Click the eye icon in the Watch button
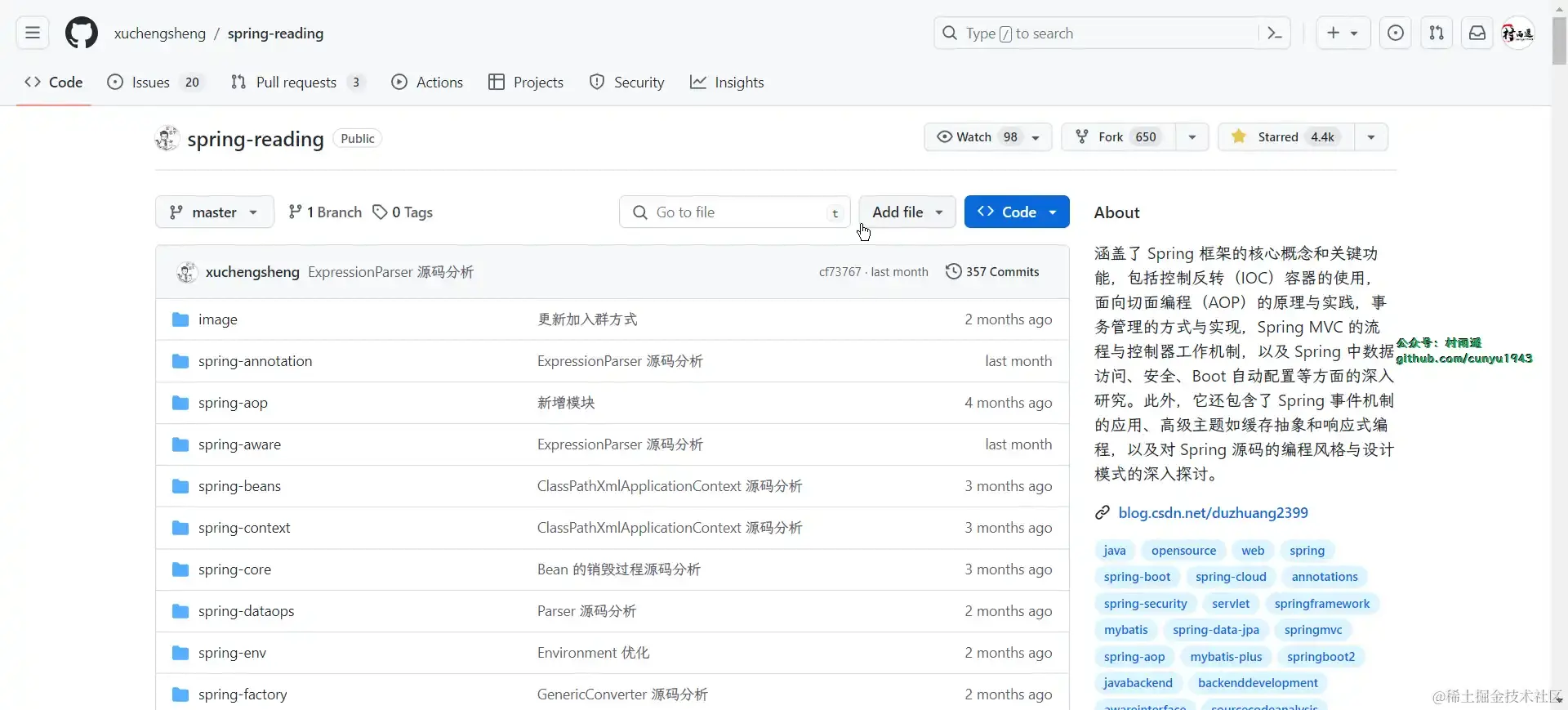This screenshot has width=1568, height=710. coord(945,136)
